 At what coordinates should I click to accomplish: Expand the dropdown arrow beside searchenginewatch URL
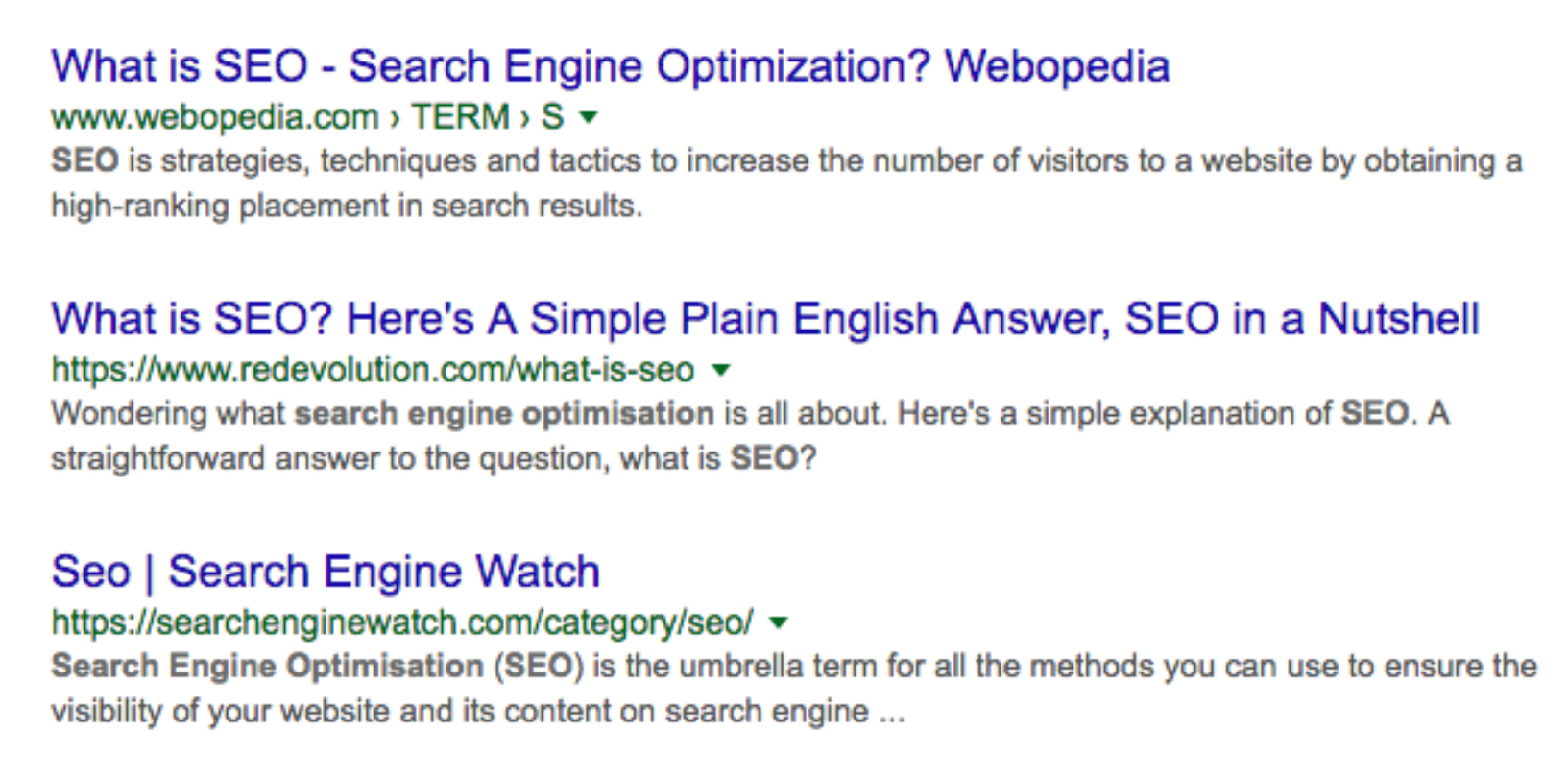tap(779, 623)
